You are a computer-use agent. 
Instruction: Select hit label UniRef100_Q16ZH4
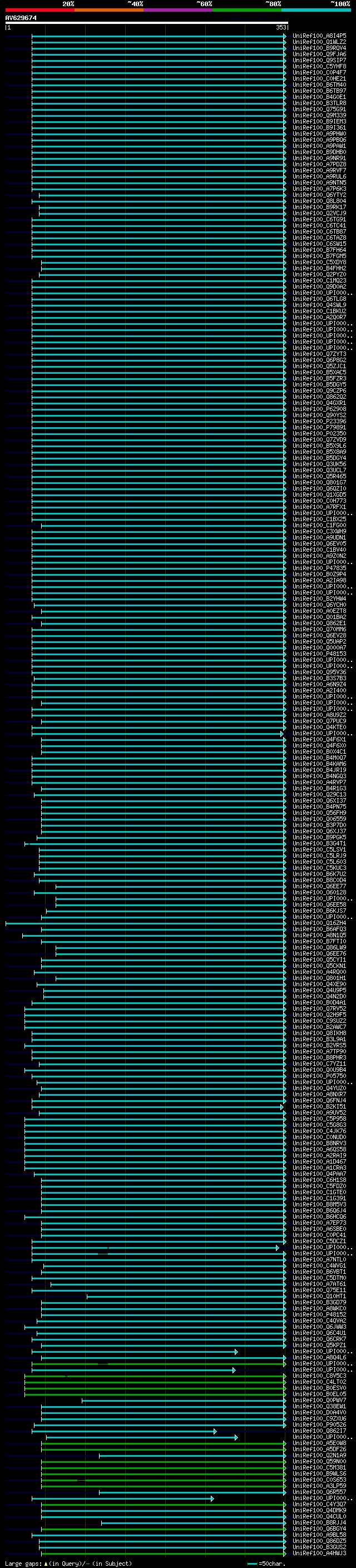319,923
